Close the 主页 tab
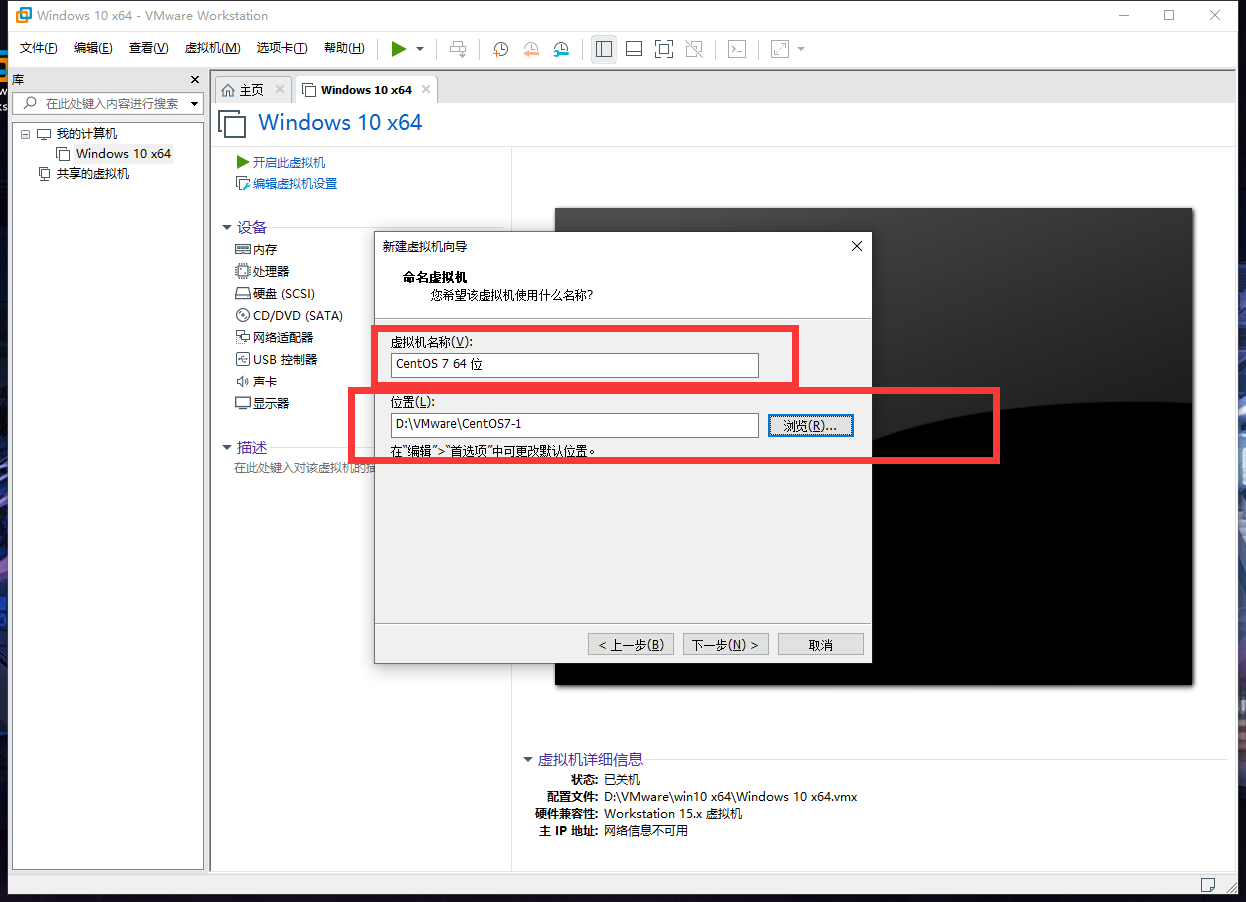 pos(280,89)
